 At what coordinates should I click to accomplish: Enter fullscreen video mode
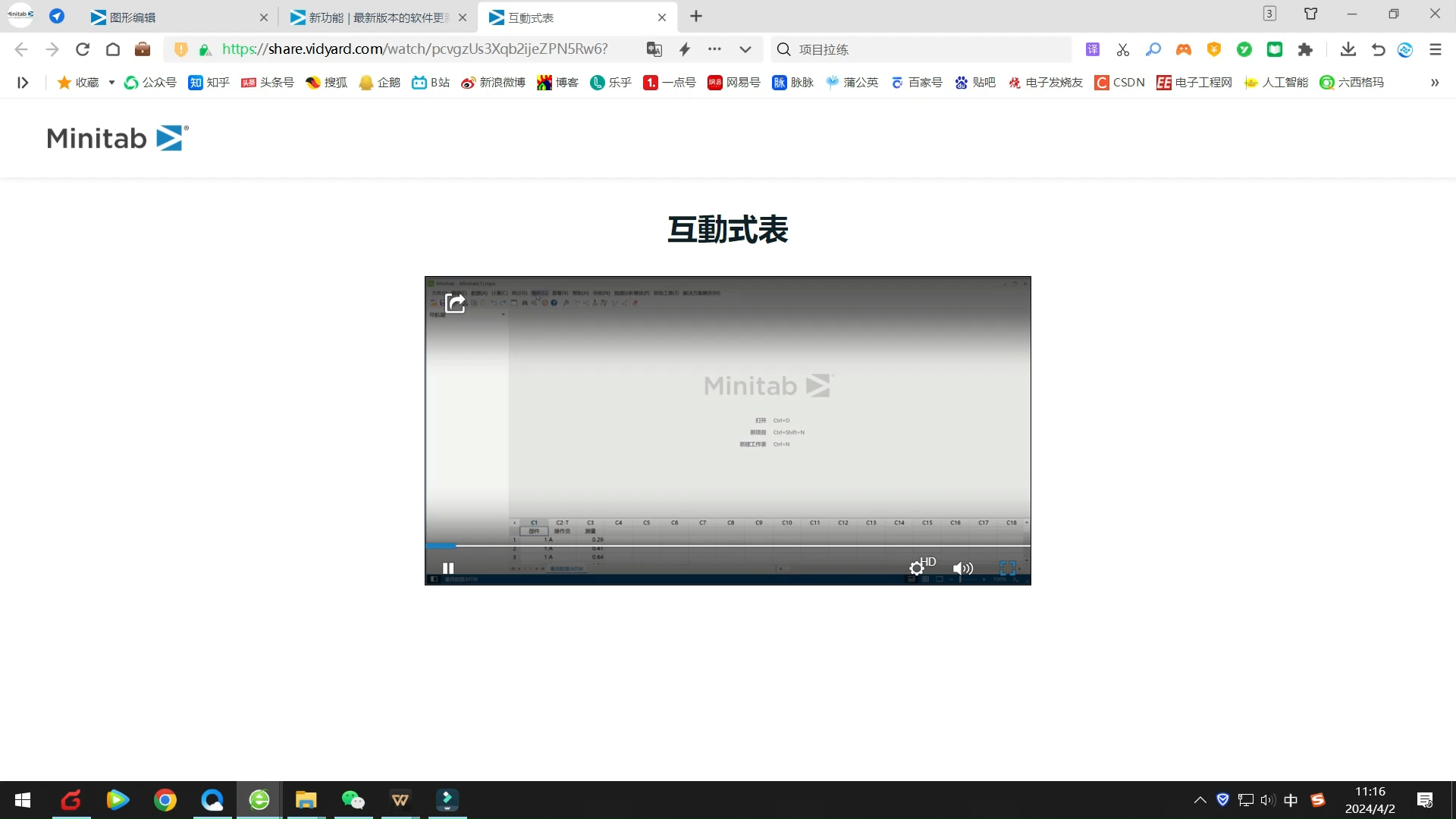pyautogui.click(x=1007, y=568)
